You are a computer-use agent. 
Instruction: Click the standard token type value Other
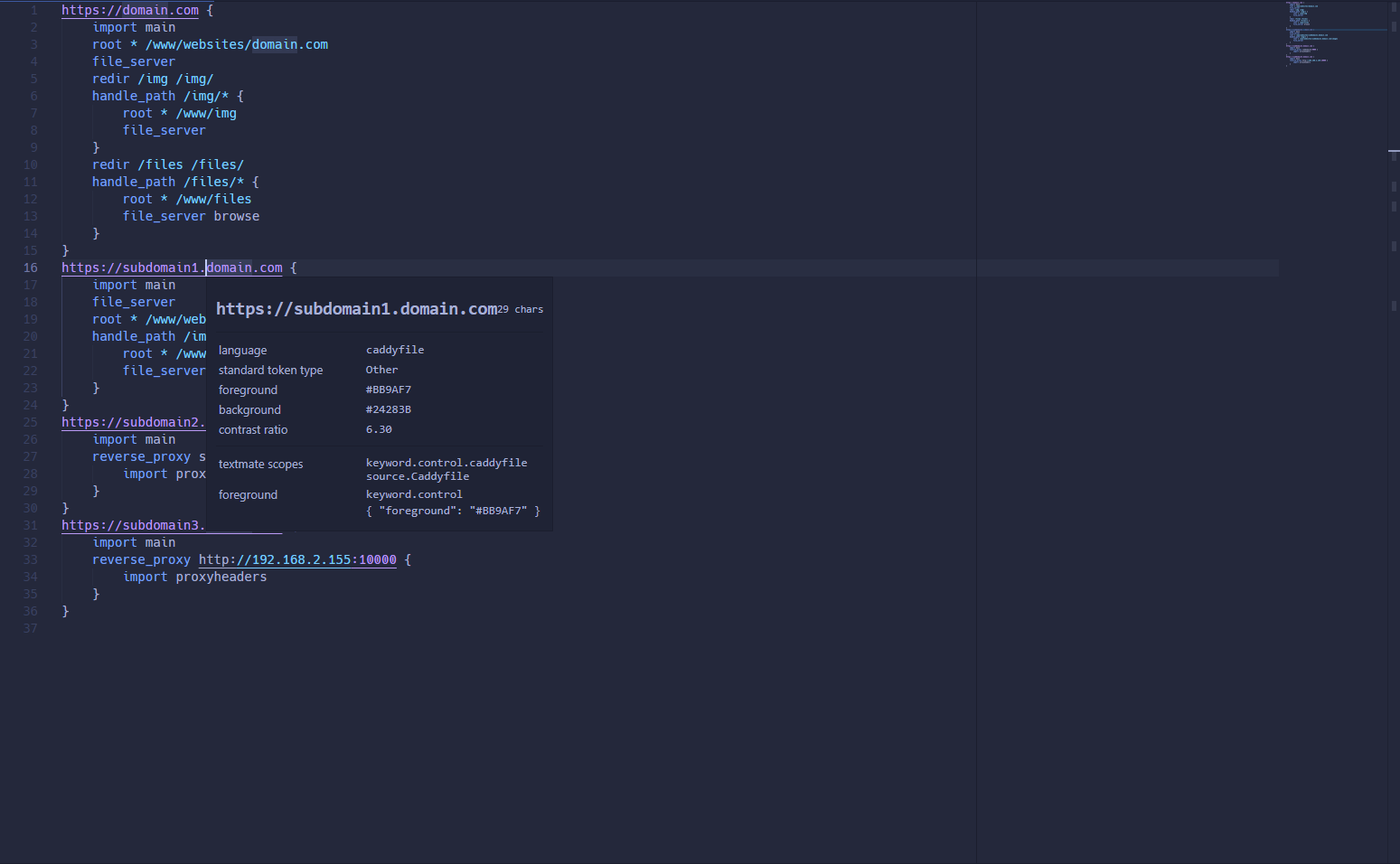(x=381, y=369)
